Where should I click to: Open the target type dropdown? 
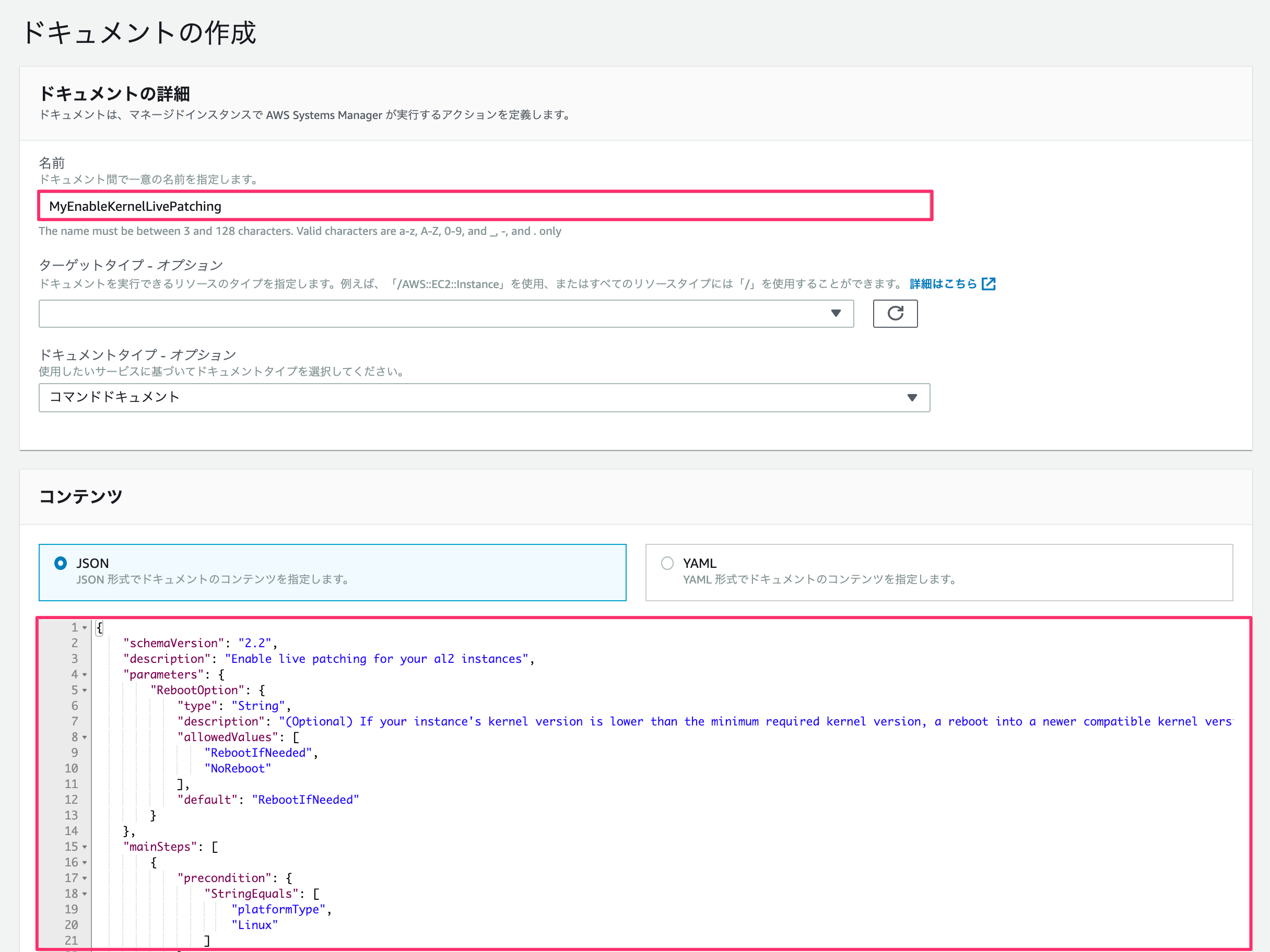445,313
